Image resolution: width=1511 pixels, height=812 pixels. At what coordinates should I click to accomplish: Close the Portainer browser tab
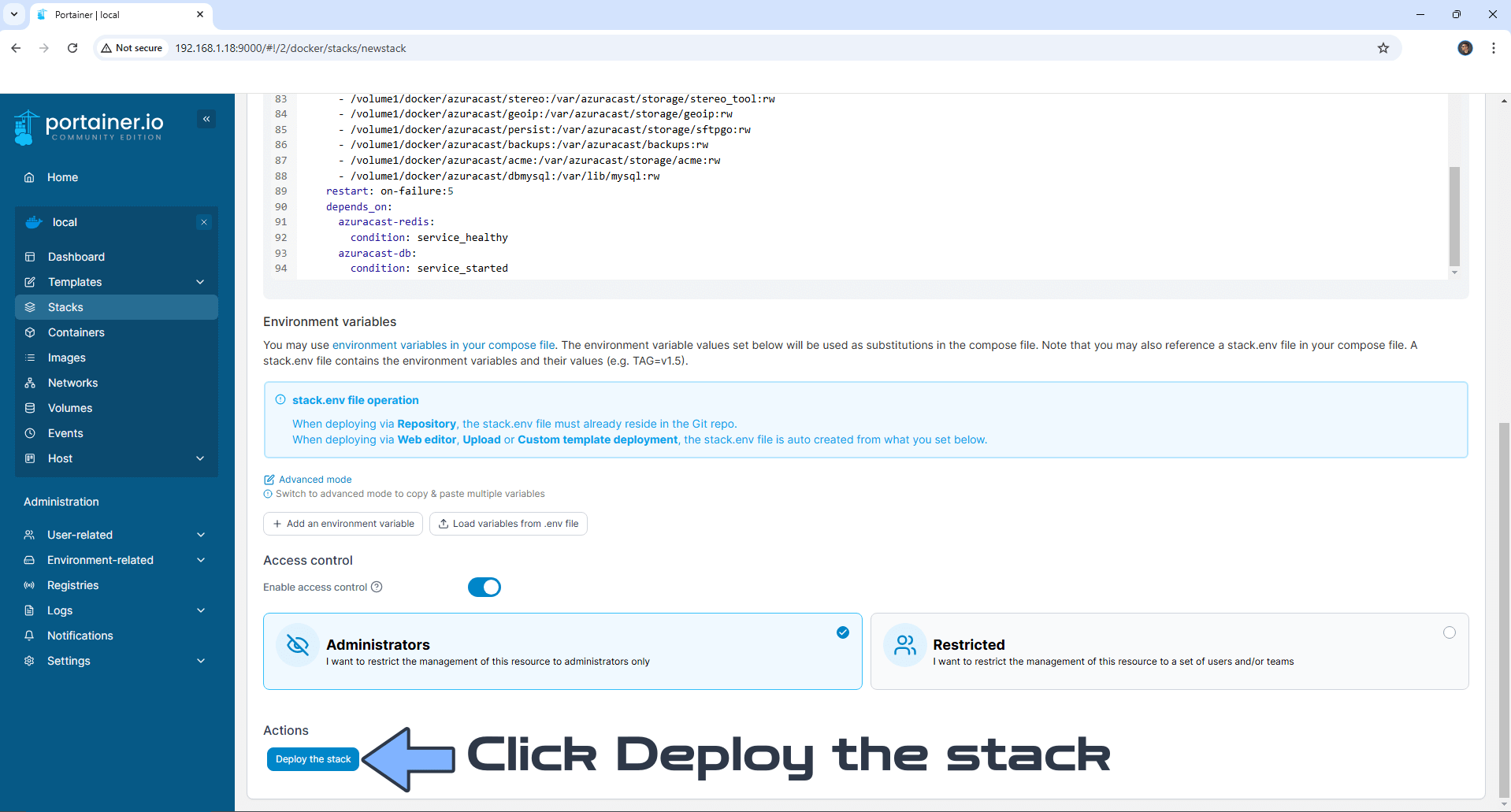[200, 14]
